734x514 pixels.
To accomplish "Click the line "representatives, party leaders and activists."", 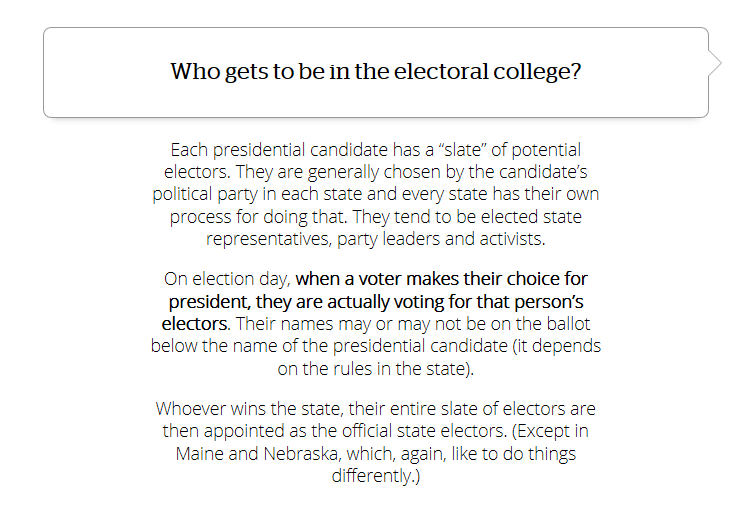I will point(375,238).
